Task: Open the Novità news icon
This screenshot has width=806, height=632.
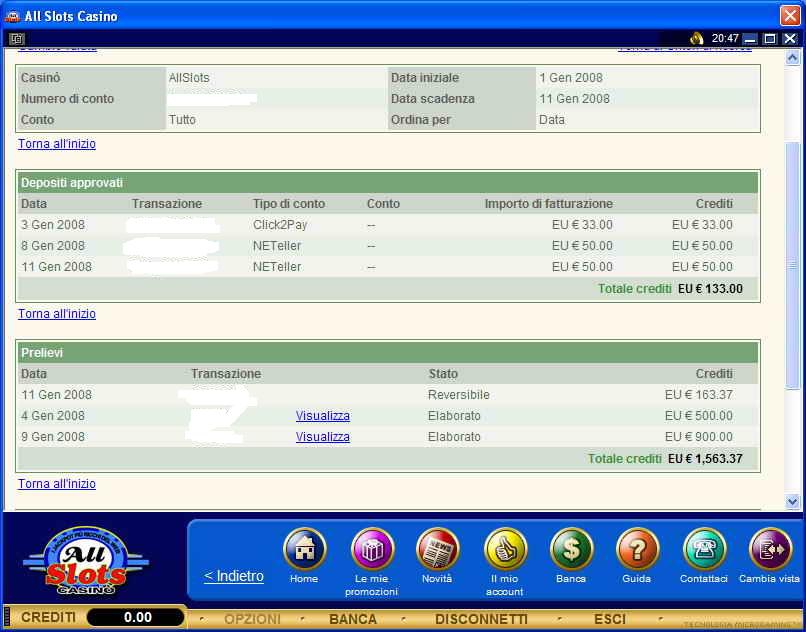Action: coord(437,549)
